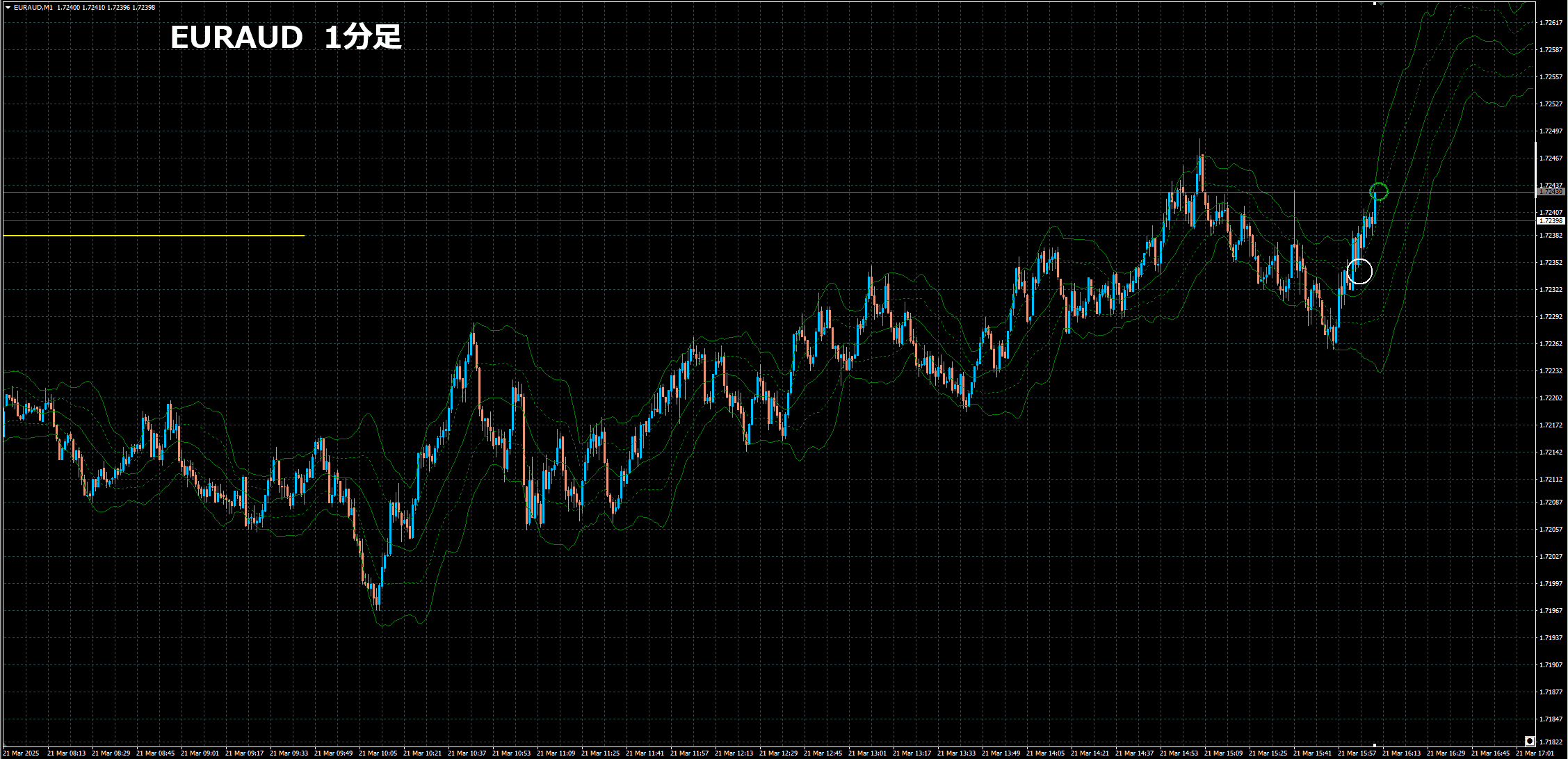The image size is (1568, 759).
Task: Click time axis label 21 Mar 08:29
Action: click(111, 753)
